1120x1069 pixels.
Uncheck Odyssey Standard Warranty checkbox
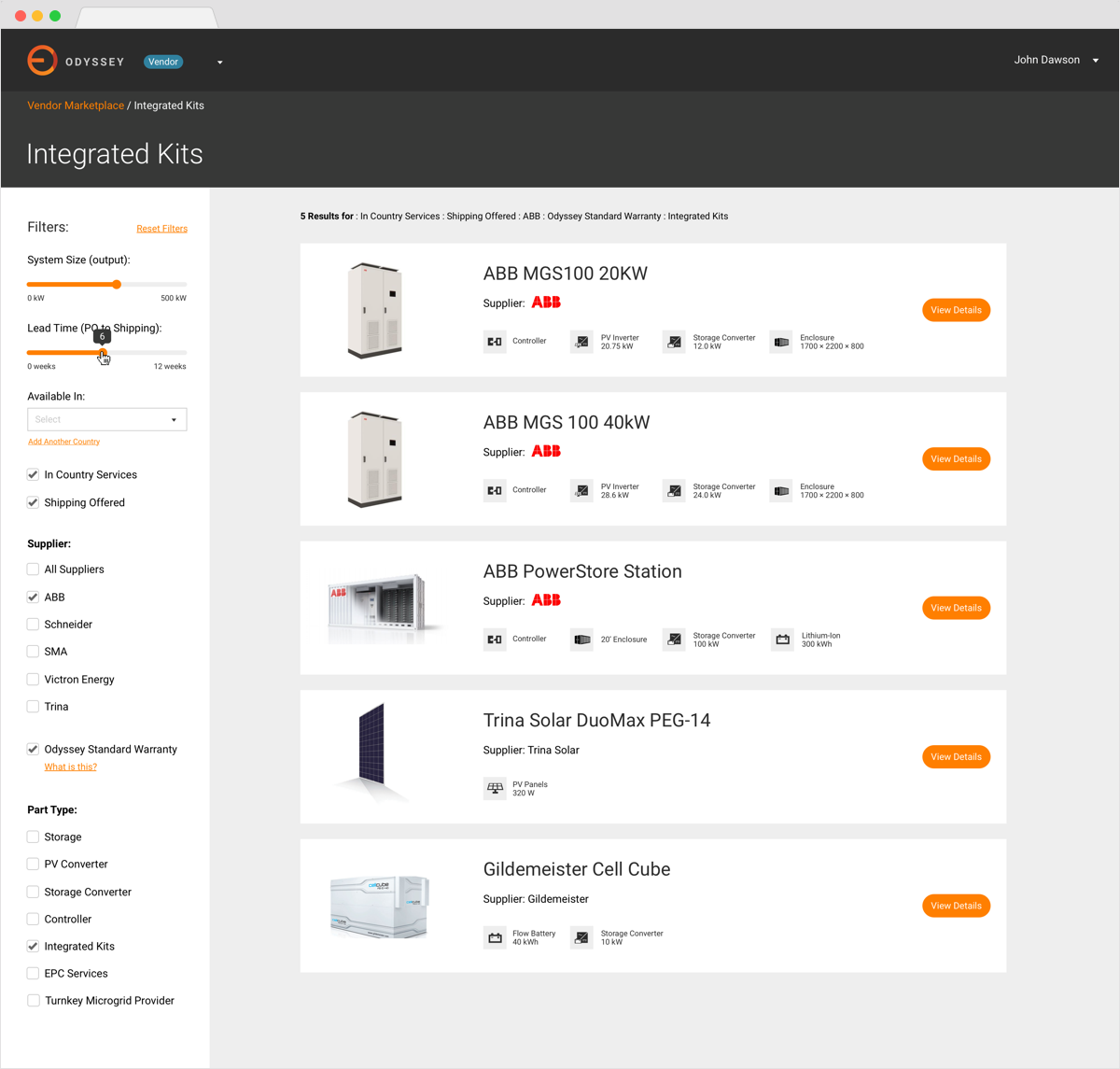coord(34,749)
